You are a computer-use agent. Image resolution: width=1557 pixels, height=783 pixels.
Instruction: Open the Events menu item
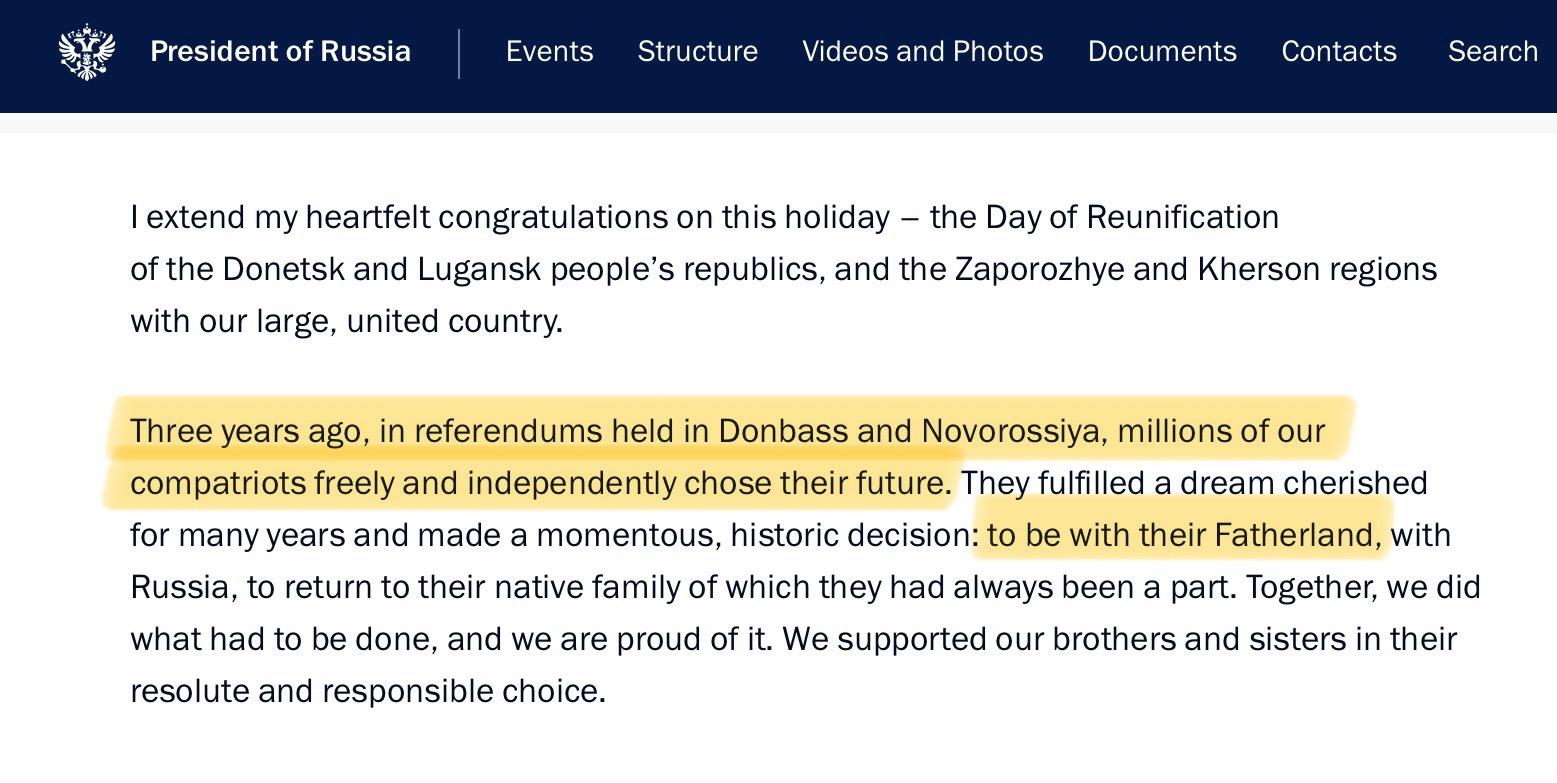click(x=549, y=52)
